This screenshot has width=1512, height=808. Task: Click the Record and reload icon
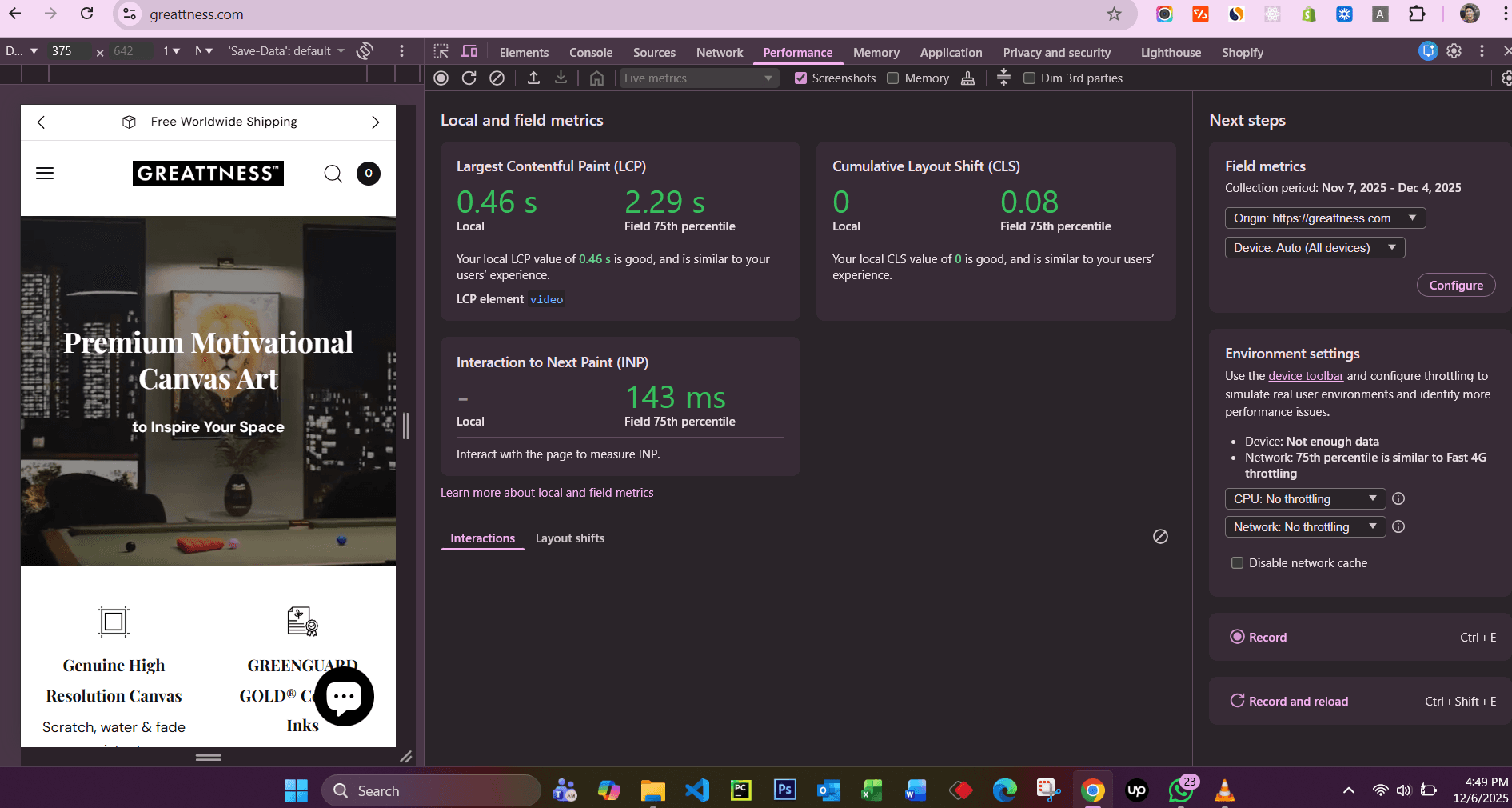pos(469,78)
